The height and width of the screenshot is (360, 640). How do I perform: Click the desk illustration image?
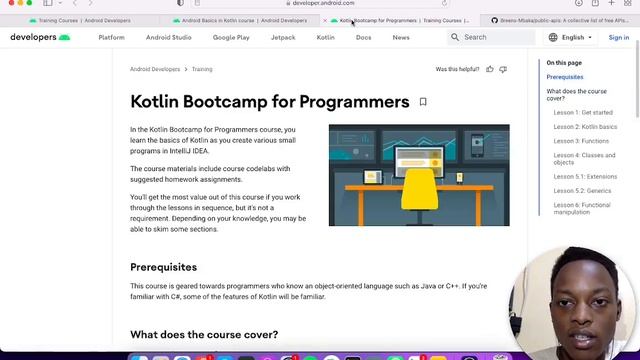coord(419,175)
